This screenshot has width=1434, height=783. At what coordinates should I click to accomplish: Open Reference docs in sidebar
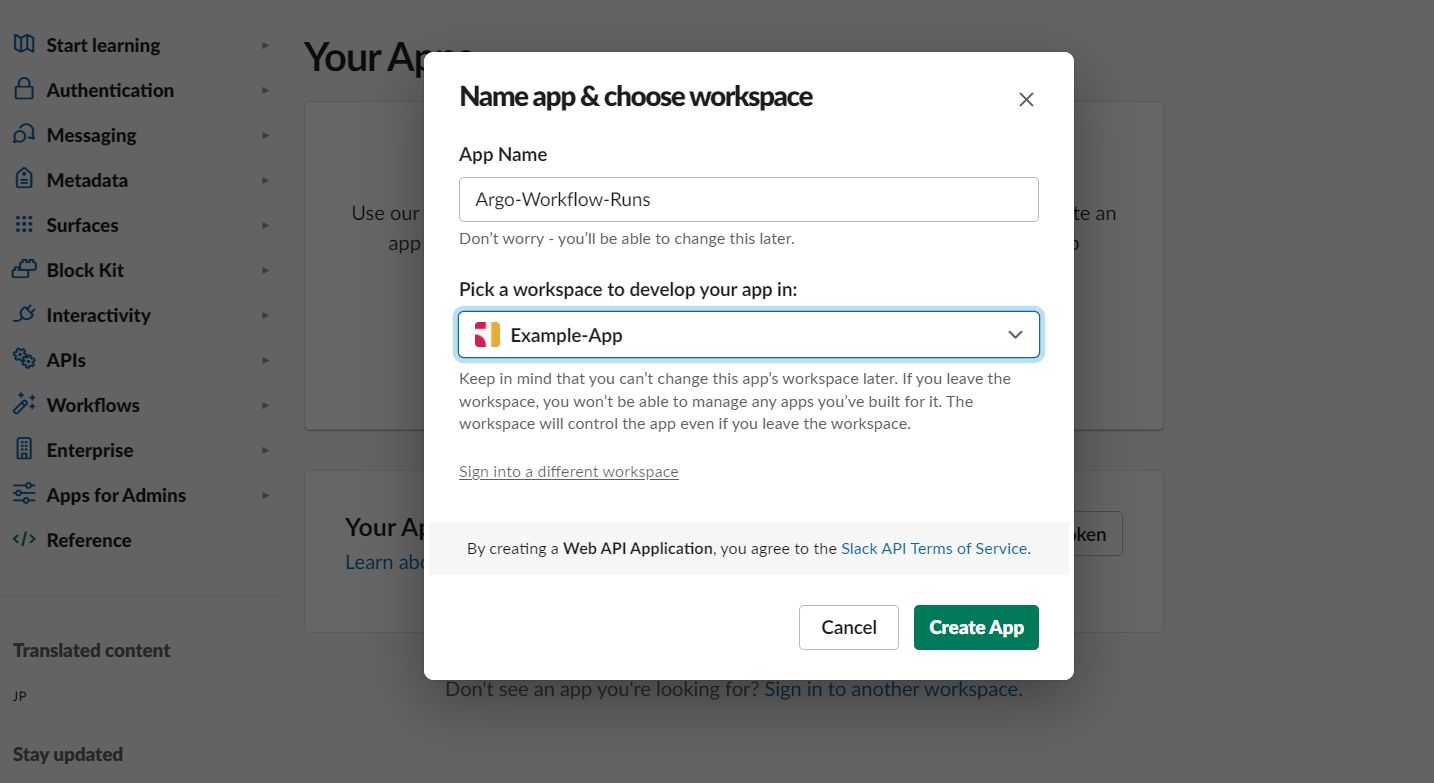click(x=89, y=540)
